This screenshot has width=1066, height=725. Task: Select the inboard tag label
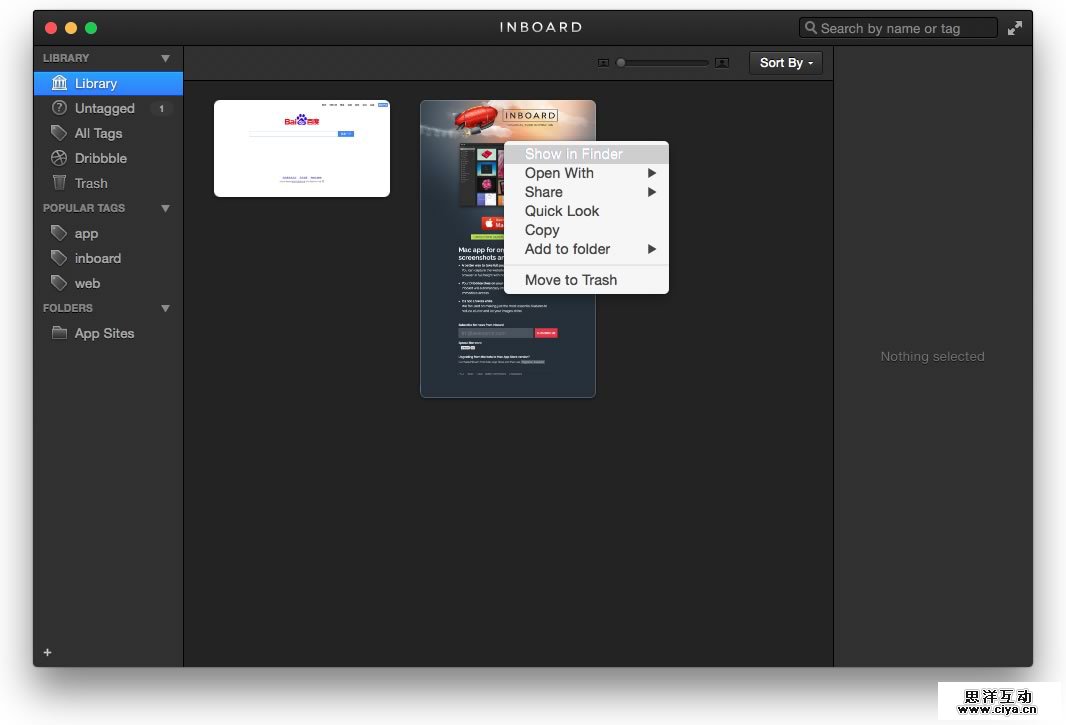(97, 258)
